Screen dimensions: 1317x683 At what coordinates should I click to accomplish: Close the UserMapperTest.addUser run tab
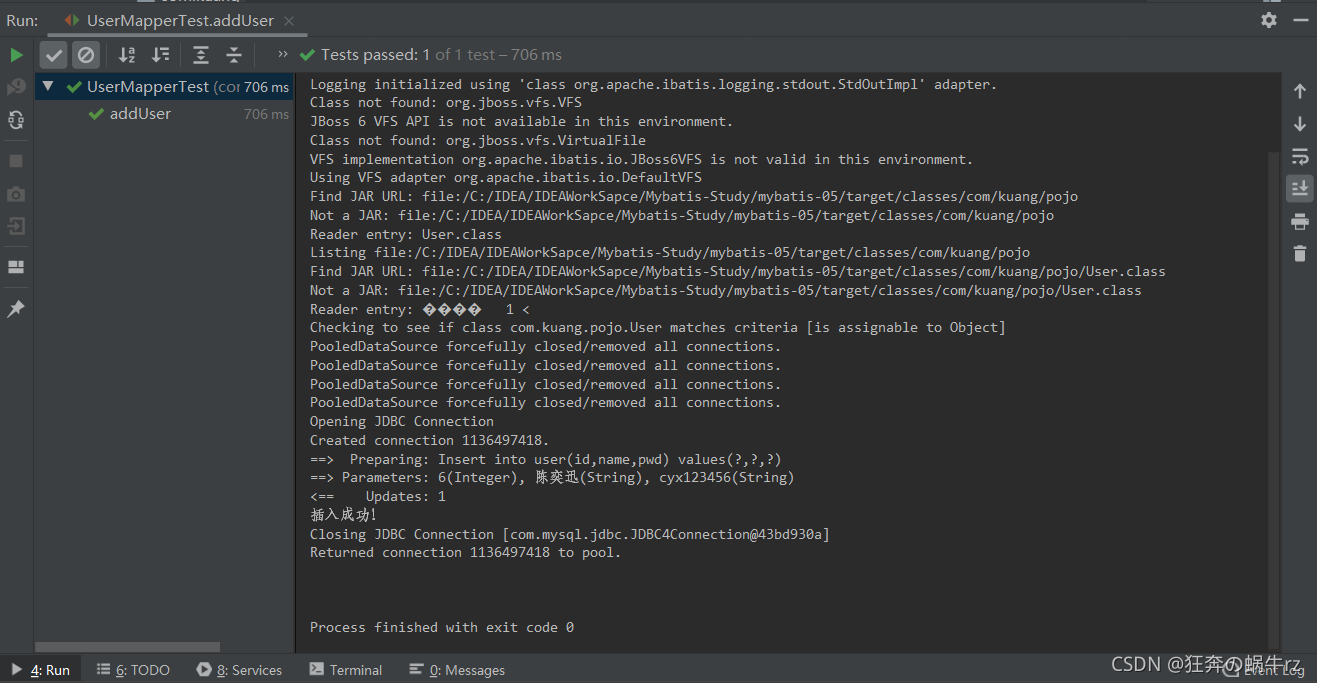[289, 21]
